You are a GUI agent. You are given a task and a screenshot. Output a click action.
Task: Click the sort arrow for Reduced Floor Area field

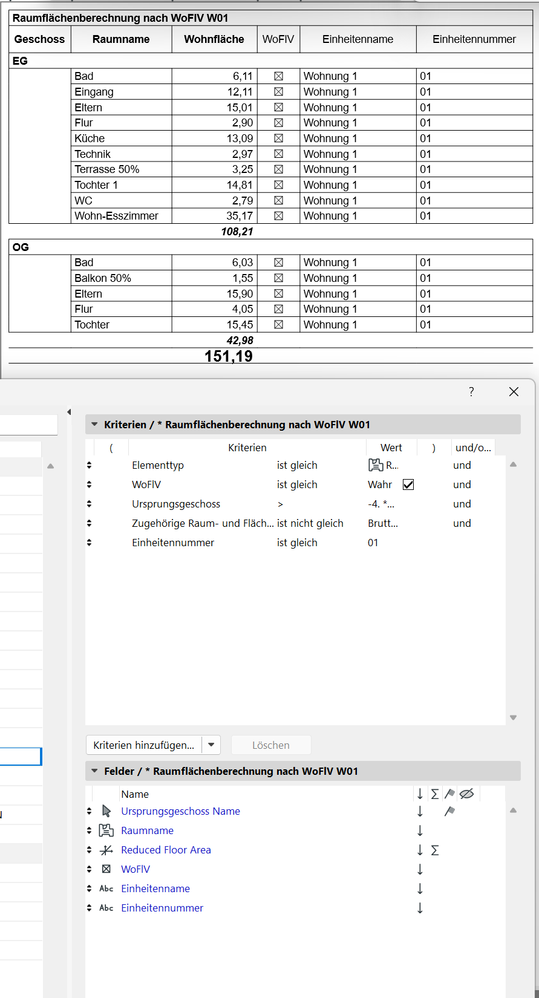[x=420, y=850]
